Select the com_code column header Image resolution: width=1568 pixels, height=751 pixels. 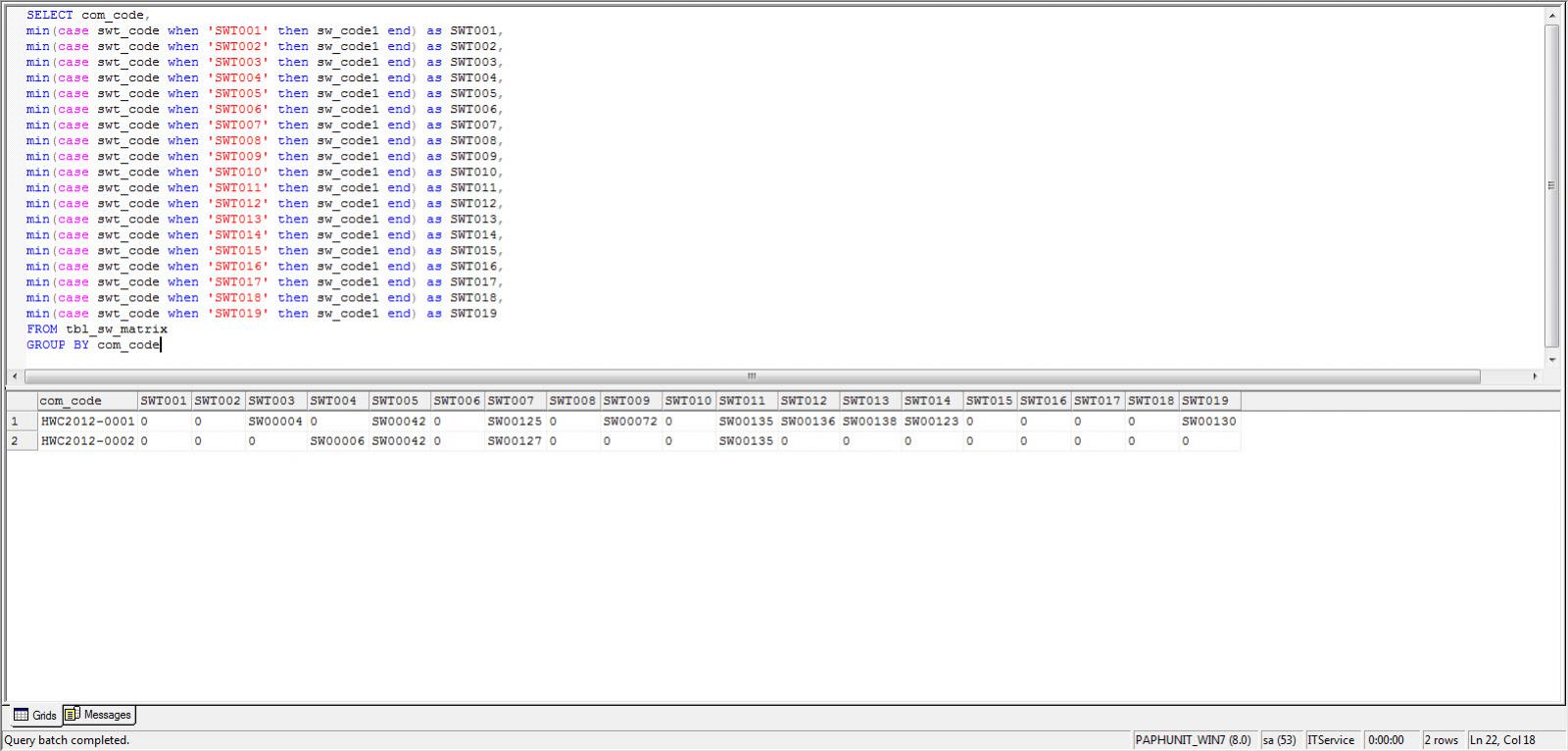87,401
